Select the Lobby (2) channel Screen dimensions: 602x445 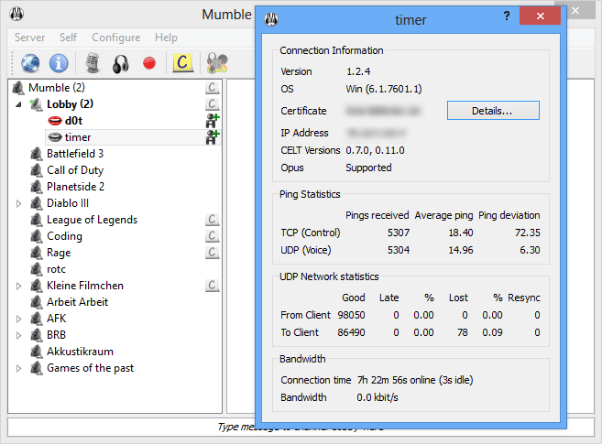point(70,104)
